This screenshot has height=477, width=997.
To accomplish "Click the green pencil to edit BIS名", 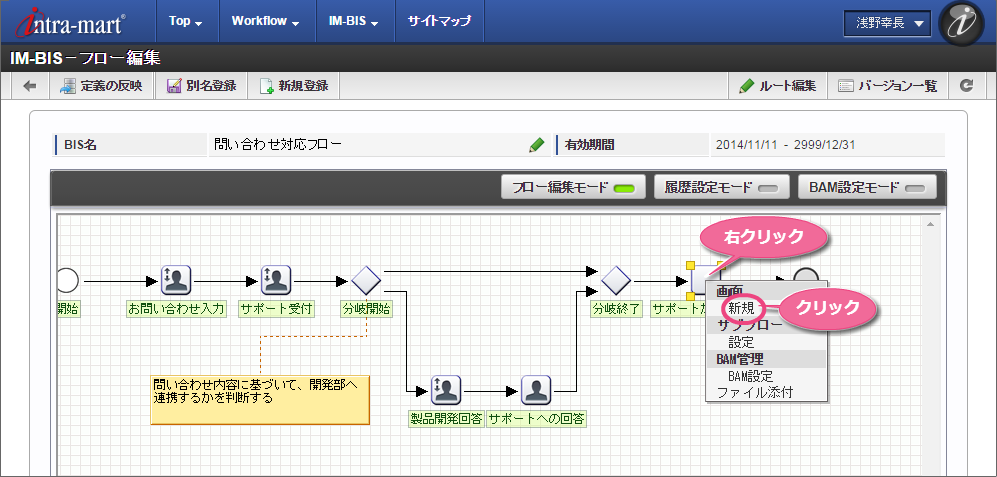I will point(537,145).
